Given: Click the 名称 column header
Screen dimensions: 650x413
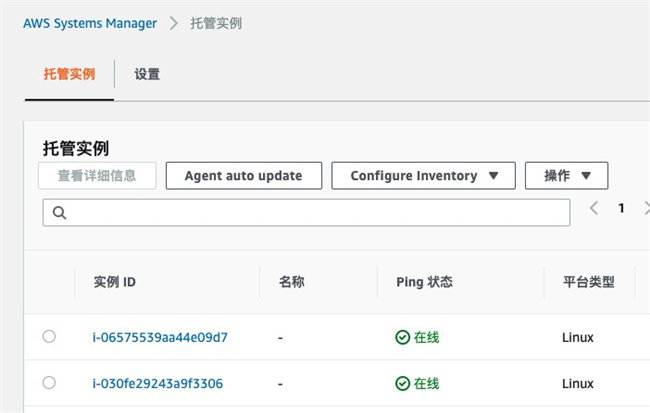Looking at the screenshot, I should [x=291, y=282].
